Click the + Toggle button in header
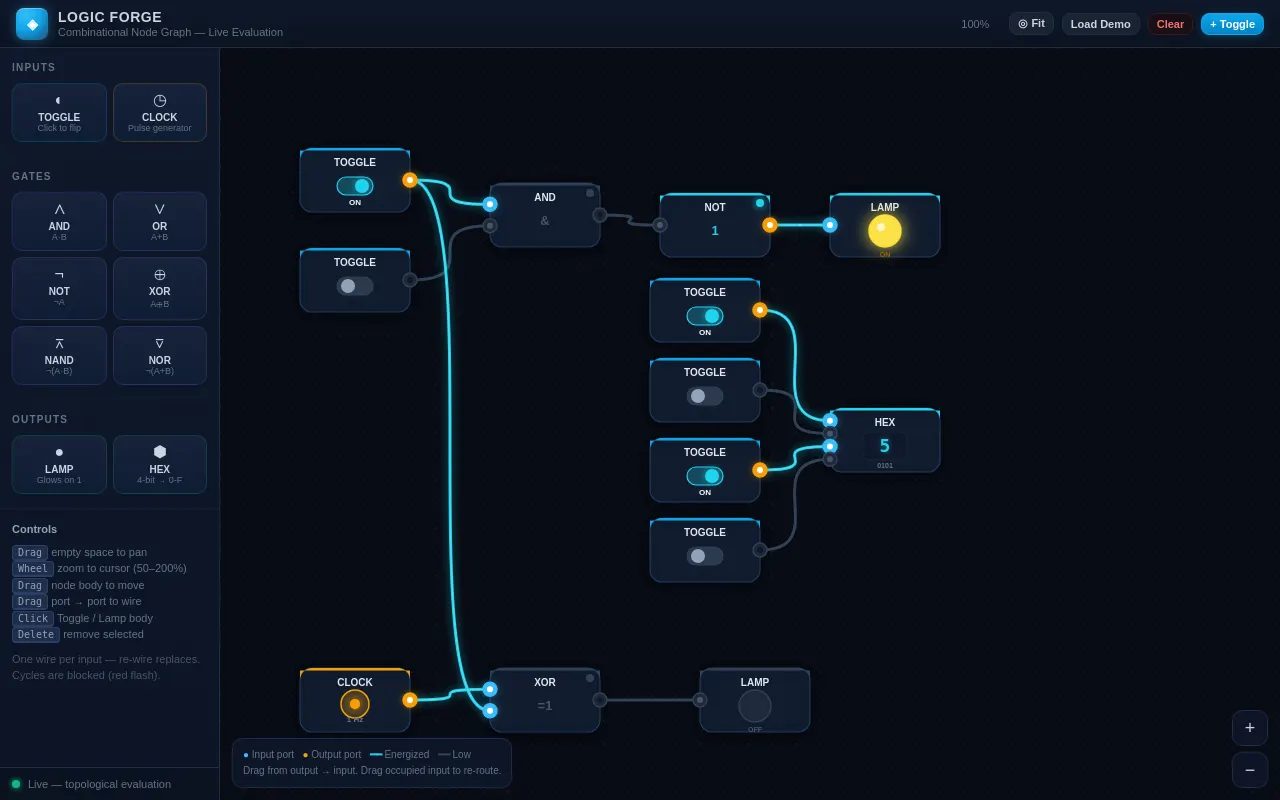Viewport: 1280px width, 800px height. click(1232, 24)
